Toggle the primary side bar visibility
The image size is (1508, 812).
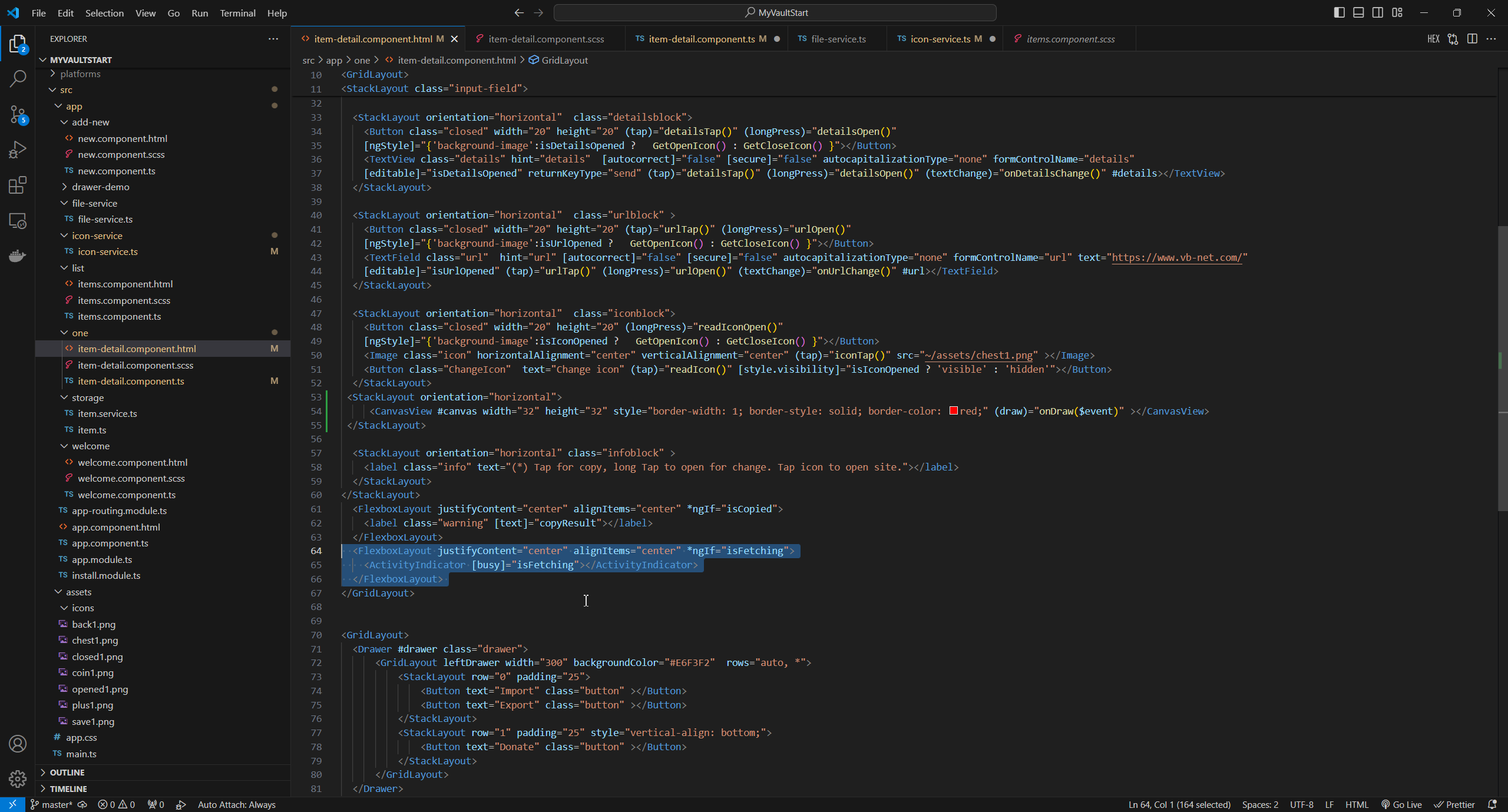[x=1339, y=12]
